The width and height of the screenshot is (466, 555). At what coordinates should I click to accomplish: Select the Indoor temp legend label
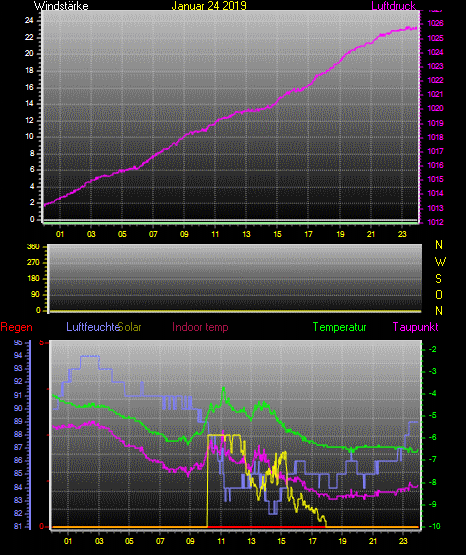point(200,327)
